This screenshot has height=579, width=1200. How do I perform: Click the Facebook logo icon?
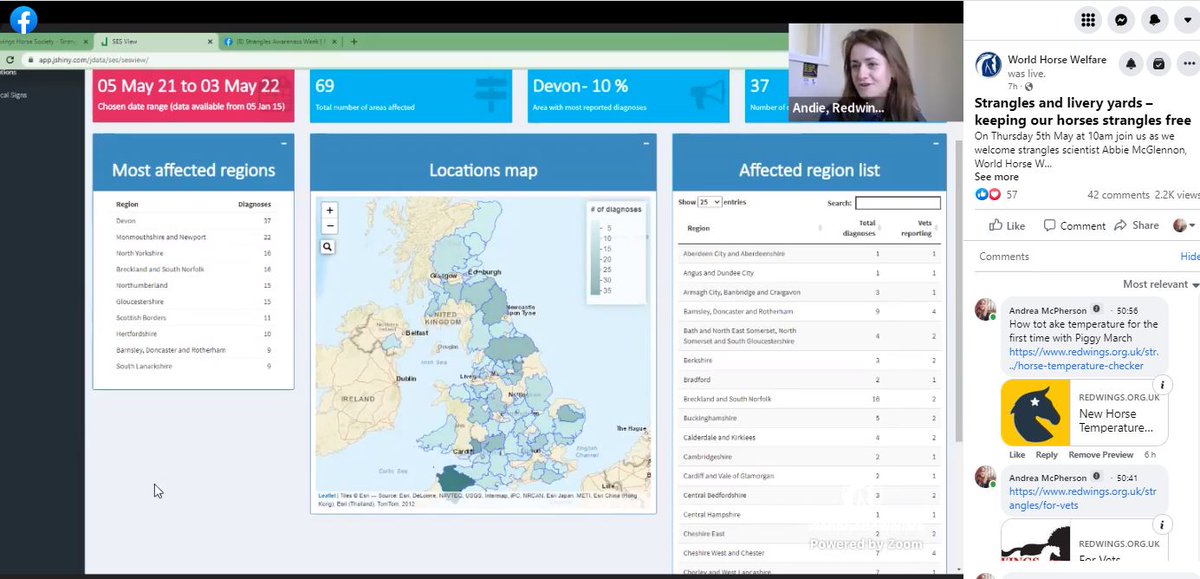pyautogui.click(x=23, y=19)
